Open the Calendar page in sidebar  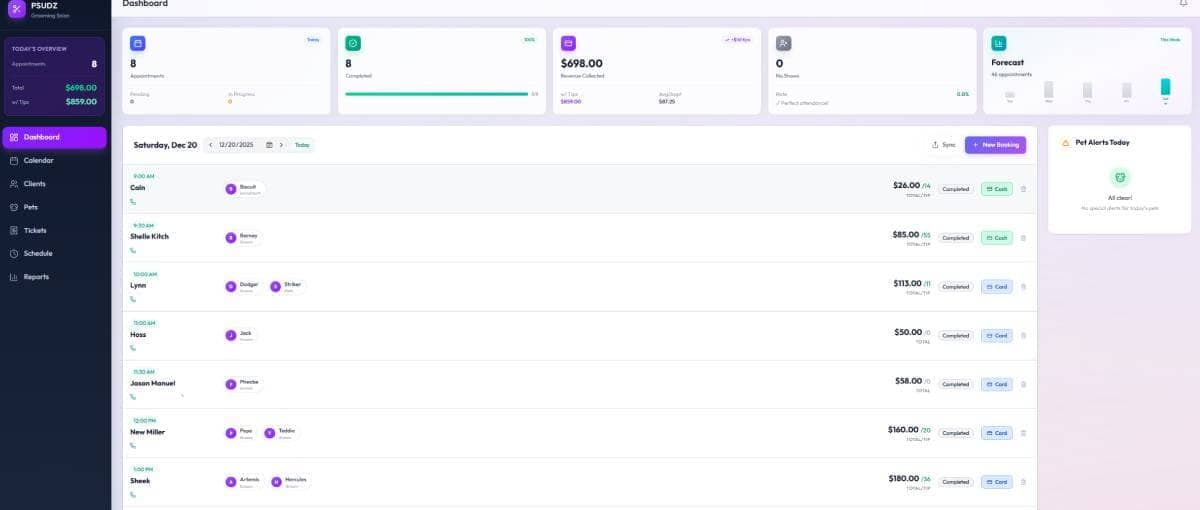(x=38, y=160)
